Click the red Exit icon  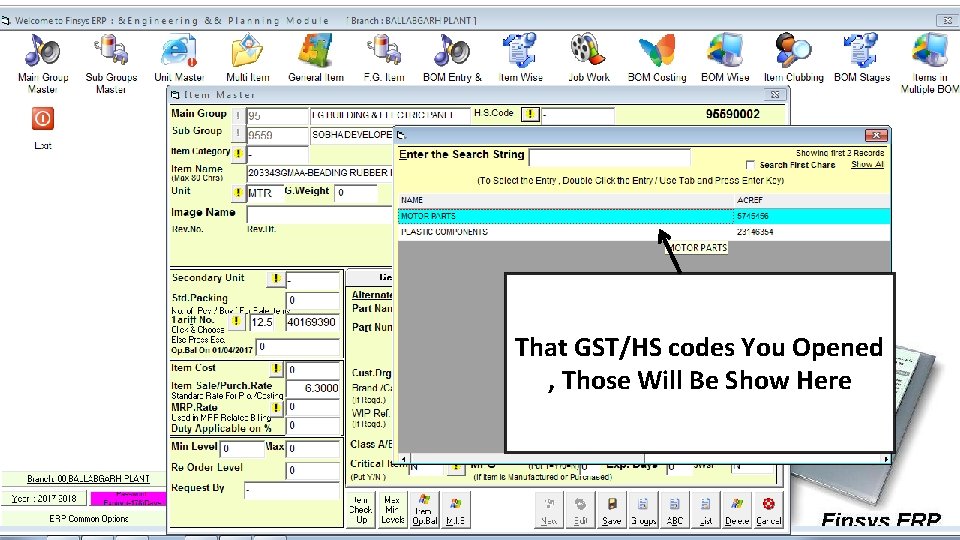(43, 119)
